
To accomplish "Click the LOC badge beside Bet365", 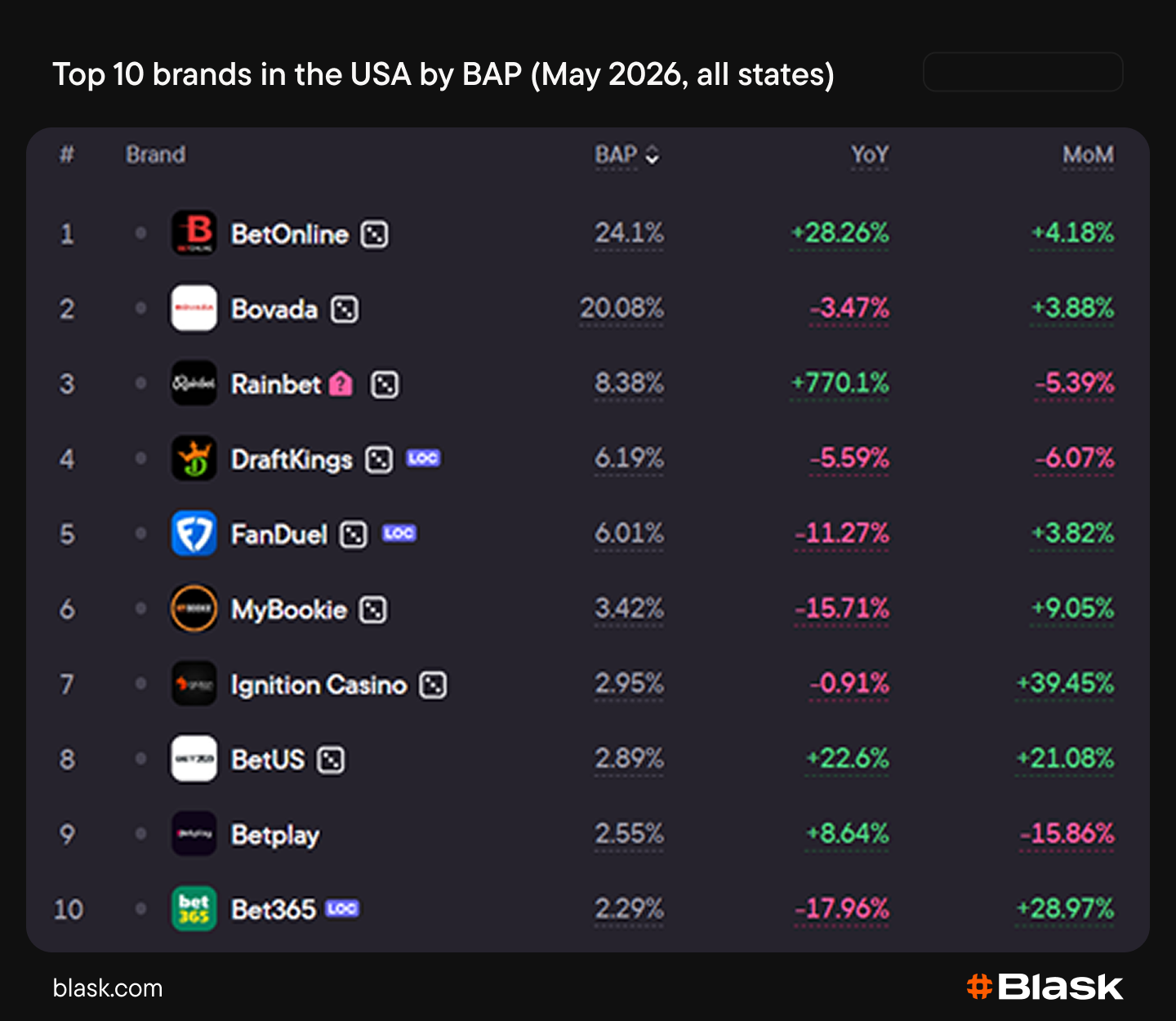I will click(x=342, y=909).
